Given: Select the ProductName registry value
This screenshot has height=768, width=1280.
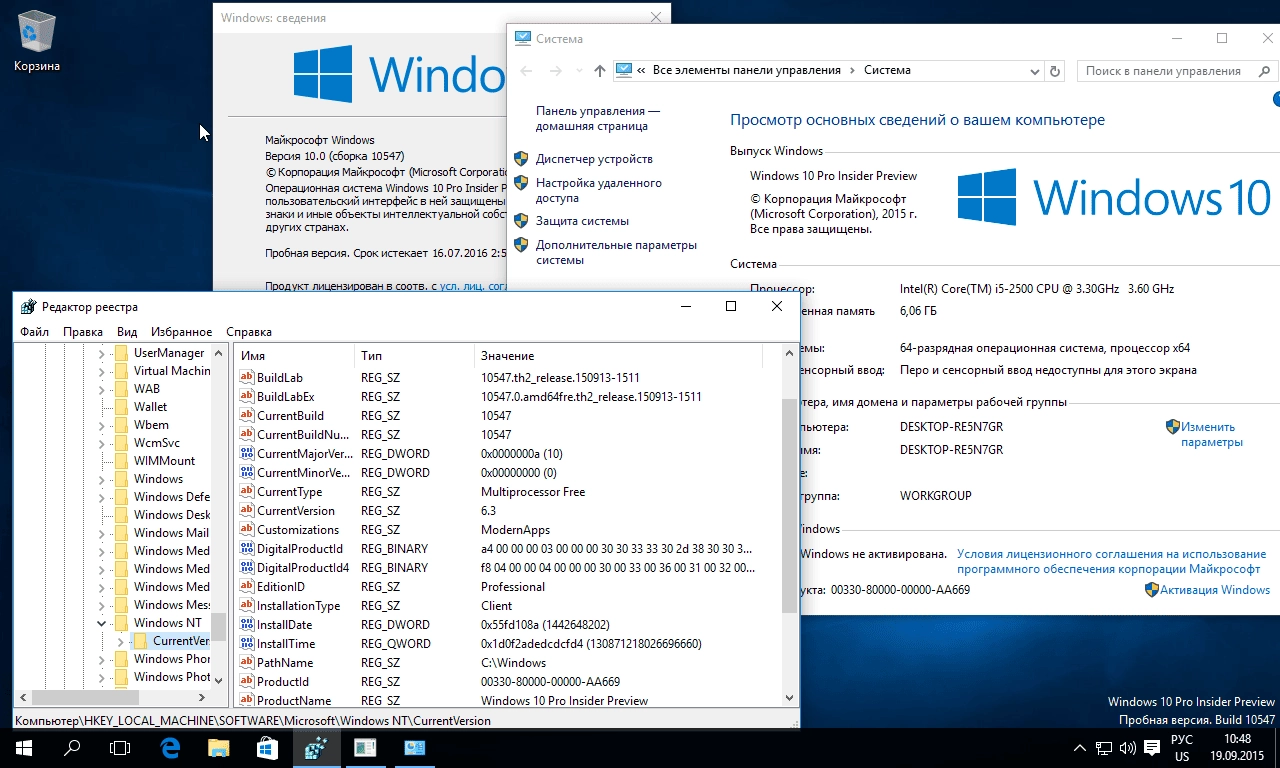Looking at the screenshot, I should (294, 701).
